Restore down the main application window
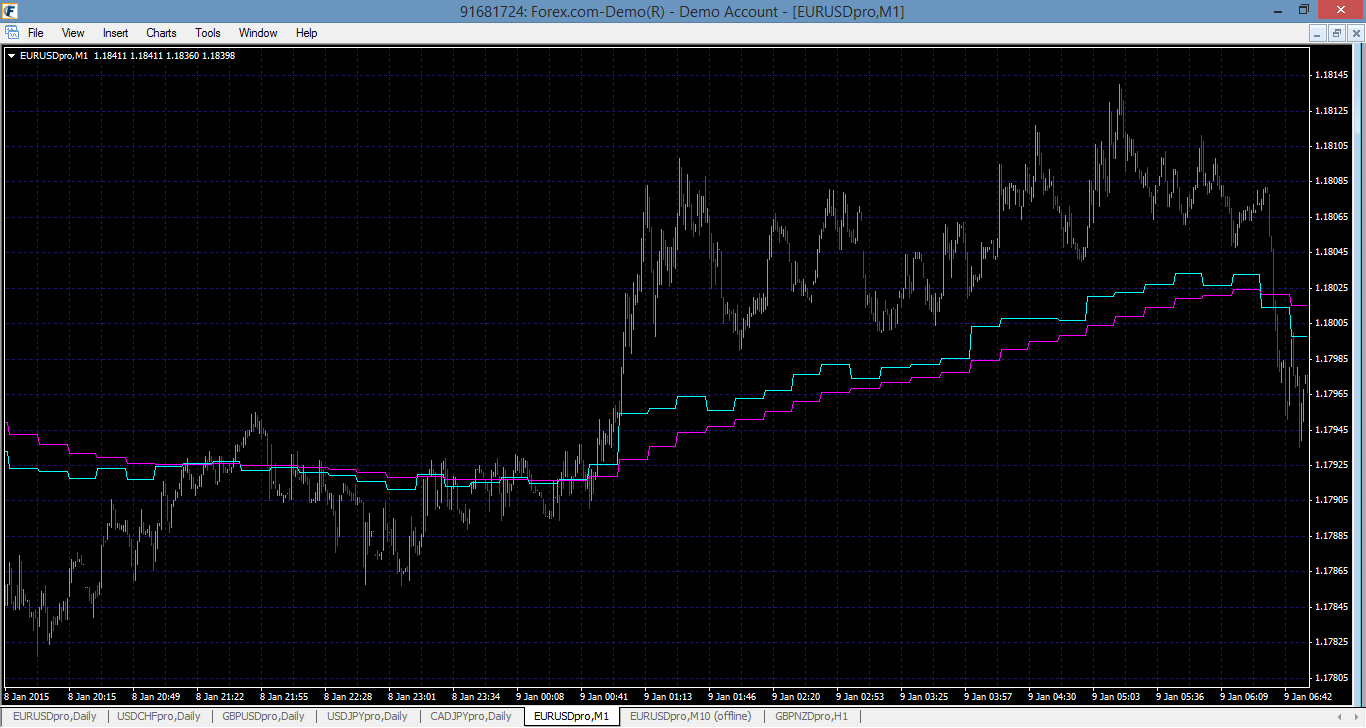Image resolution: width=1366 pixels, height=728 pixels. (1303, 10)
